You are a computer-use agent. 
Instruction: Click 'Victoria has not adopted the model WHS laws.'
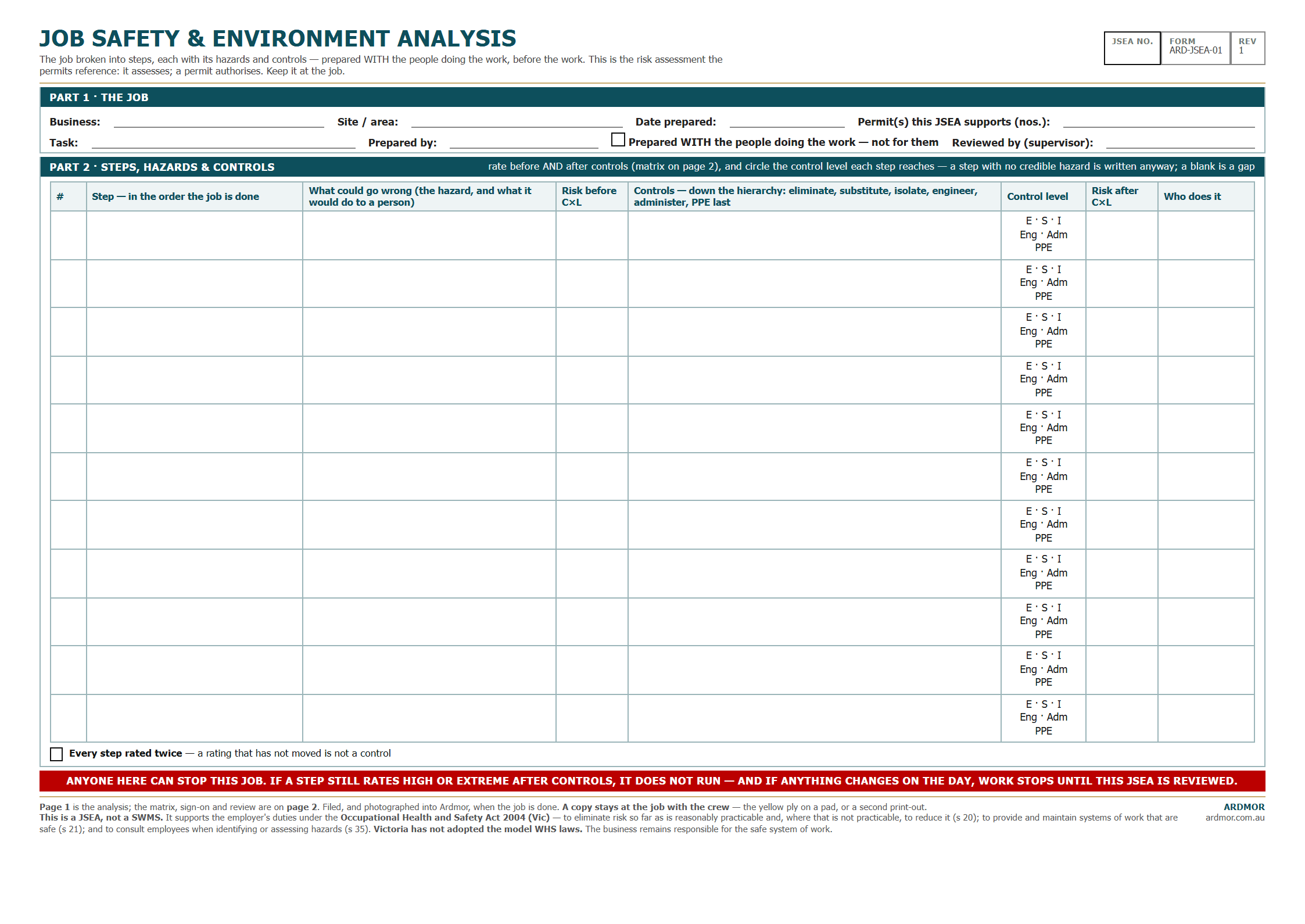point(478,829)
